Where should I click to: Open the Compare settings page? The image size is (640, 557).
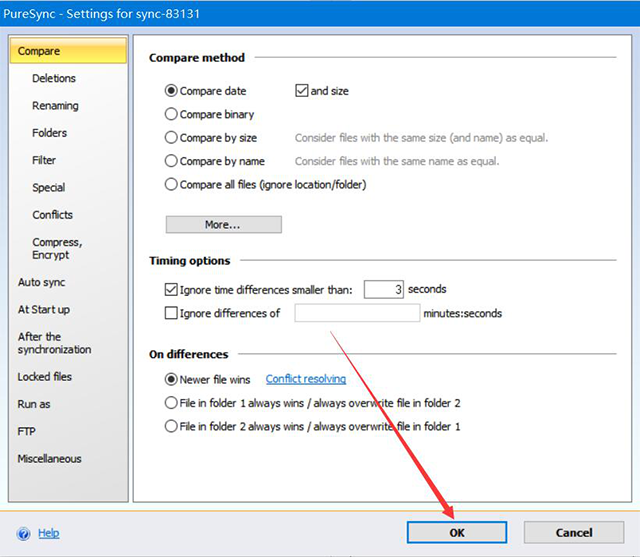[68, 51]
